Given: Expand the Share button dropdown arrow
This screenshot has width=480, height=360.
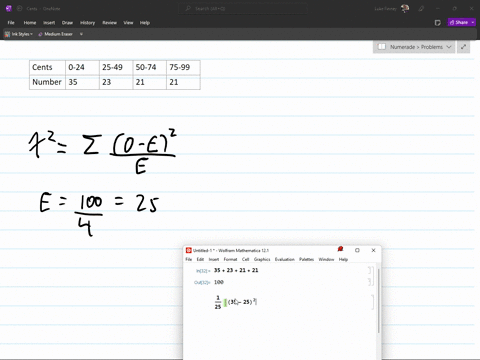Looking at the screenshot, I should 473,22.
